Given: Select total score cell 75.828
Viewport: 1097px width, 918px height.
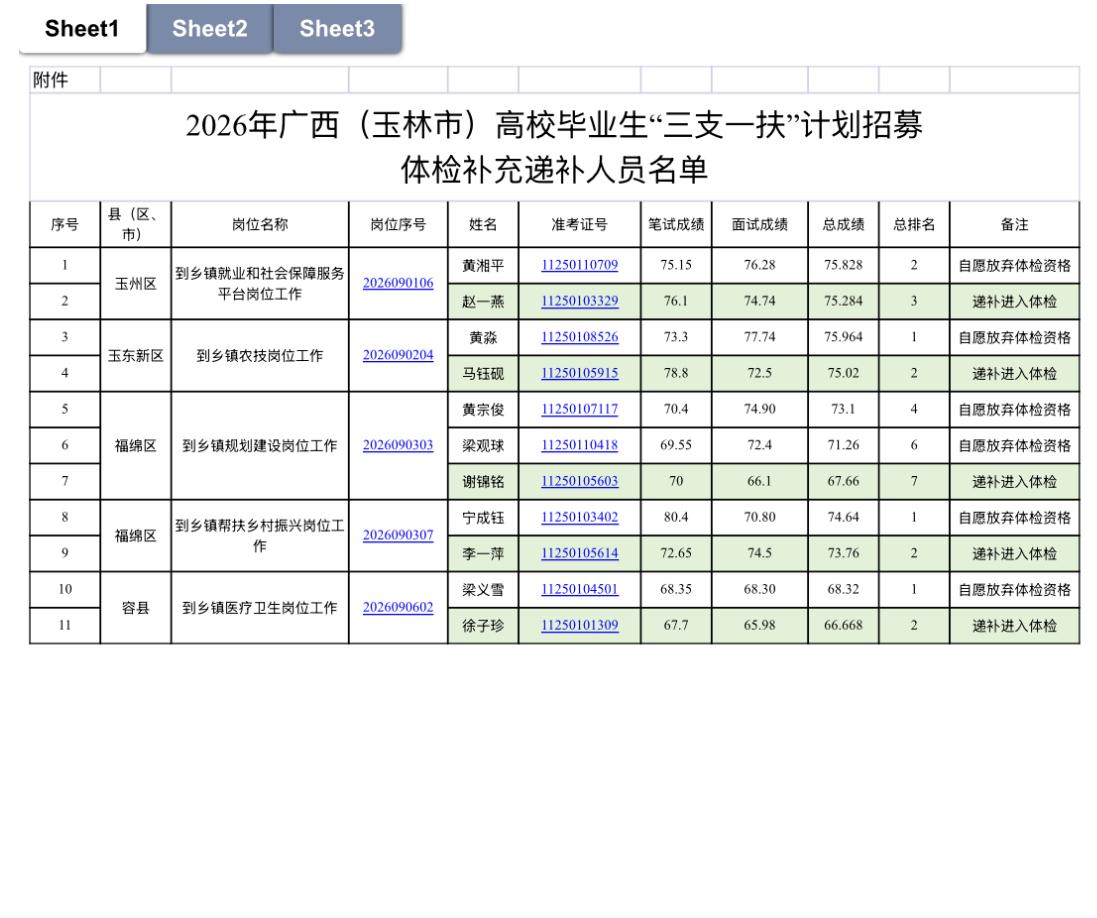Looking at the screenshot, I should click(844, 265).
